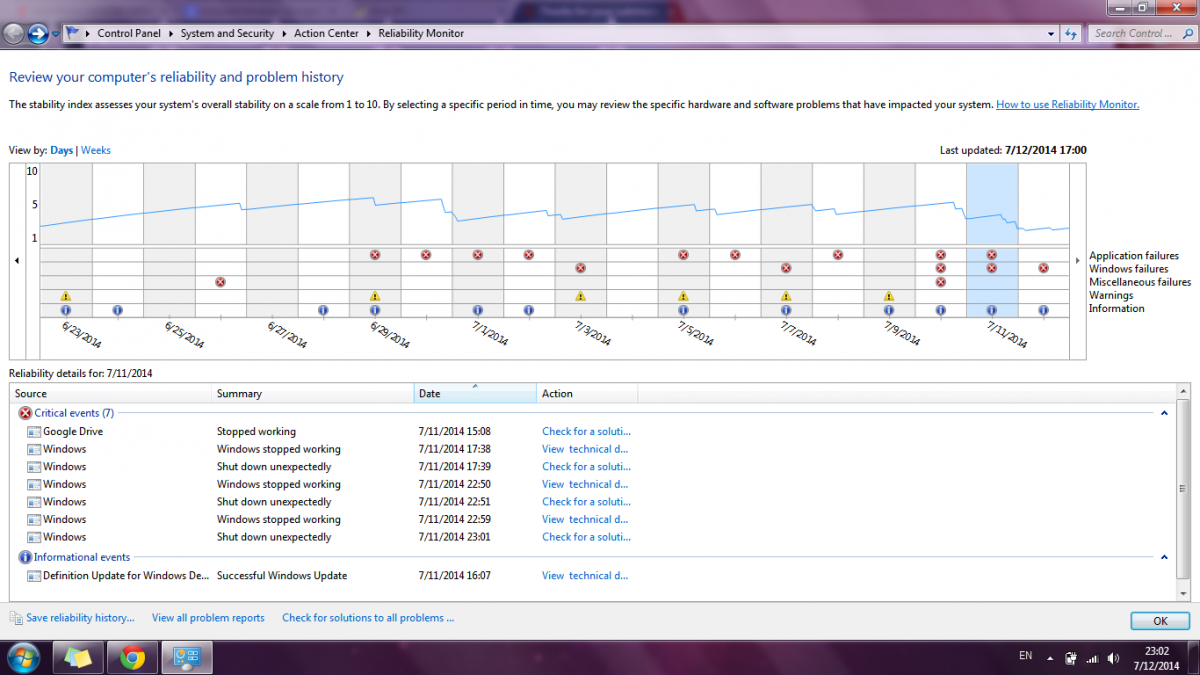Select application failure icon on 7/5/2014
This screenshot has height=675, width=1200.
(684, 255)
